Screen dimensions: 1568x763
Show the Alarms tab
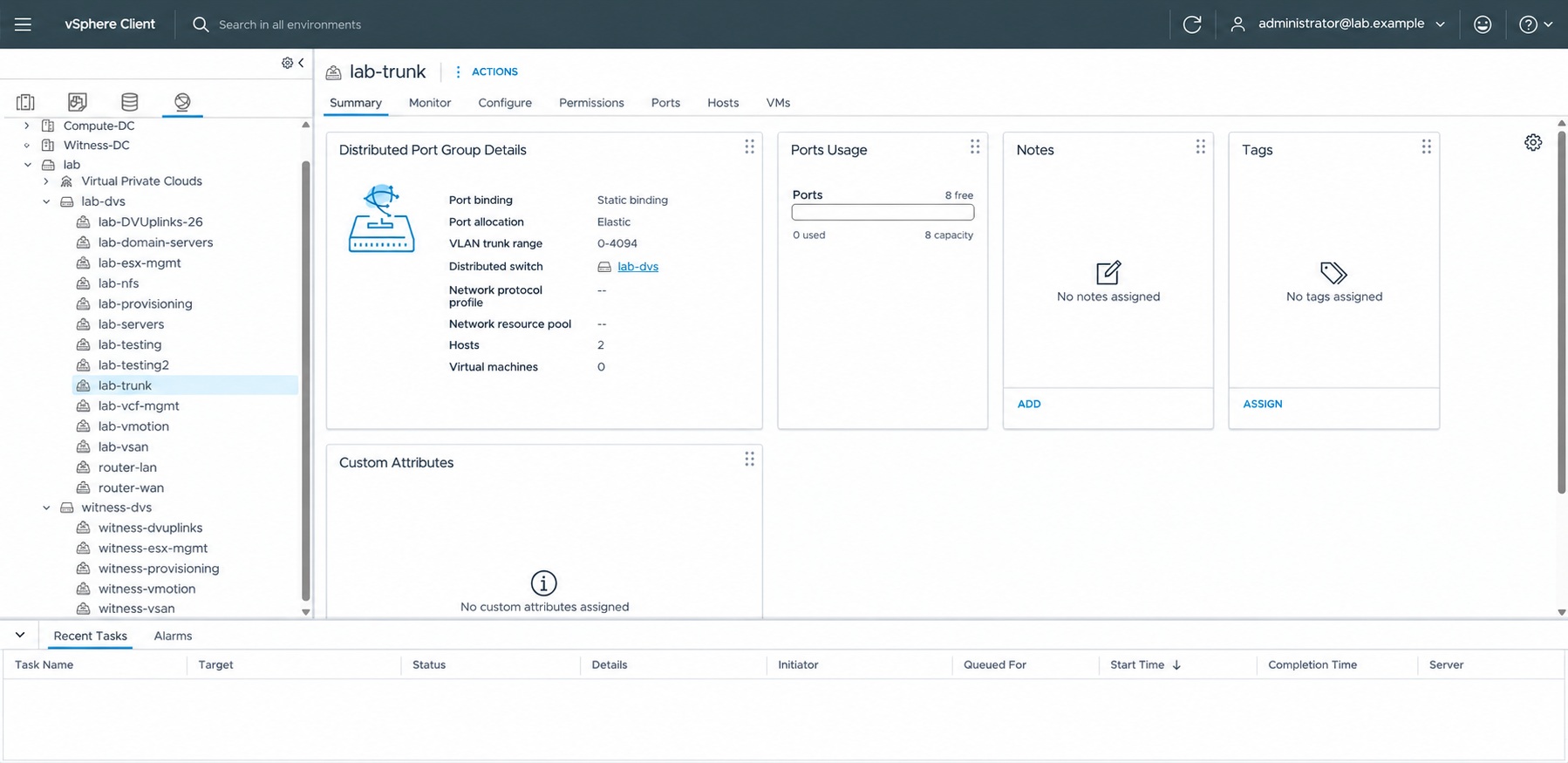coord(173,636)
